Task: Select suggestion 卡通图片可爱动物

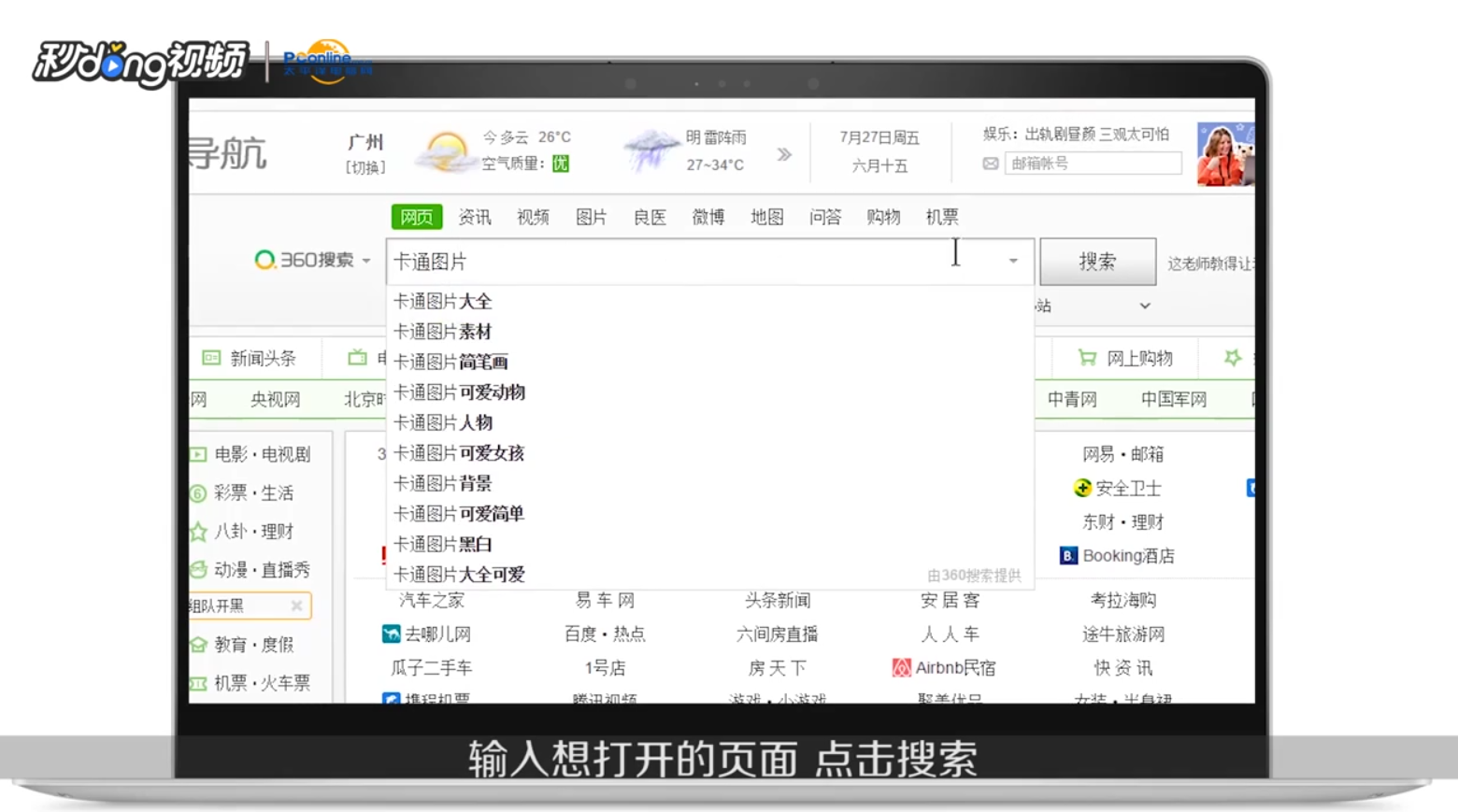Action: (x=458, y=392)
